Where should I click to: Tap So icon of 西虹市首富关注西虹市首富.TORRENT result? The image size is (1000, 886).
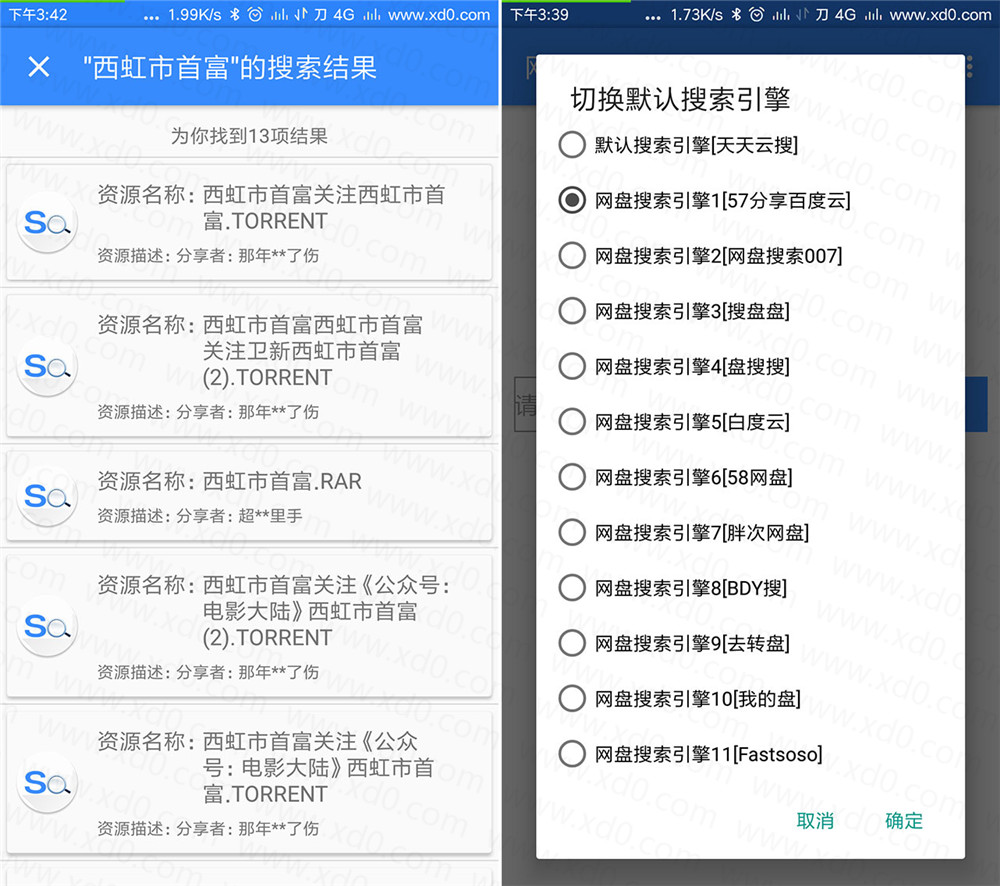(47, 223)
